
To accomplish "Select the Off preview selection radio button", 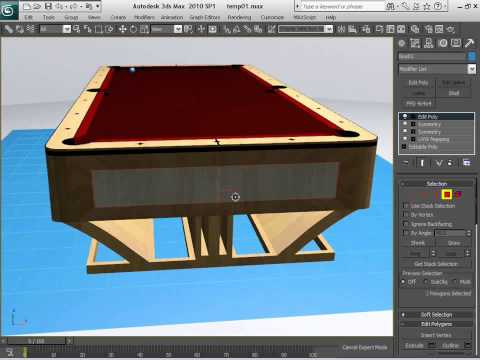I will coord(403,282).
